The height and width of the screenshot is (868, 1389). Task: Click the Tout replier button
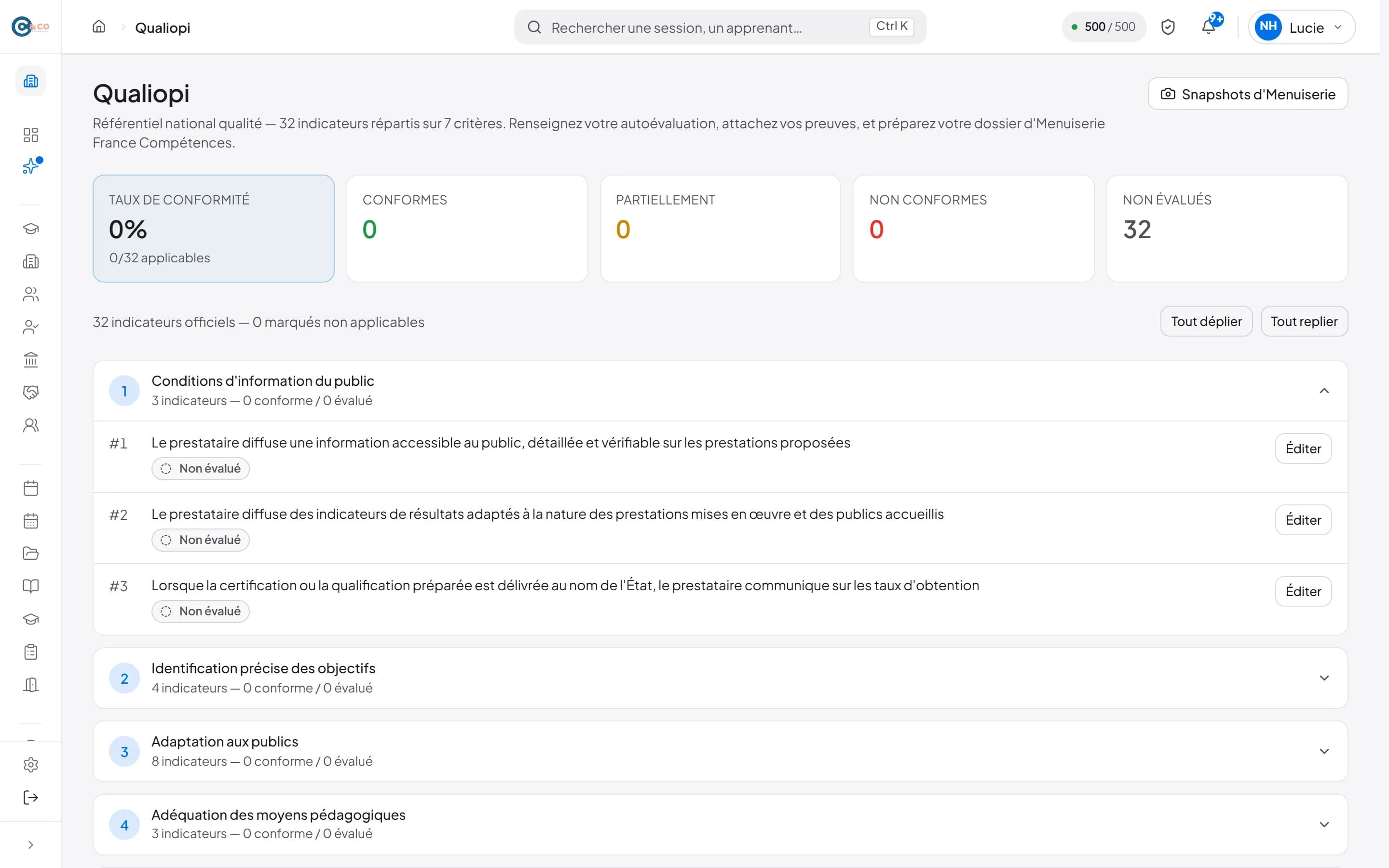(1304, 322)
